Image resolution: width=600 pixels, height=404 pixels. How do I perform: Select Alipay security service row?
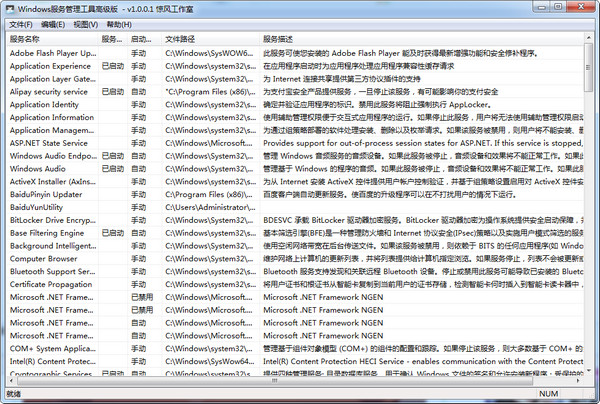(49, 92)
